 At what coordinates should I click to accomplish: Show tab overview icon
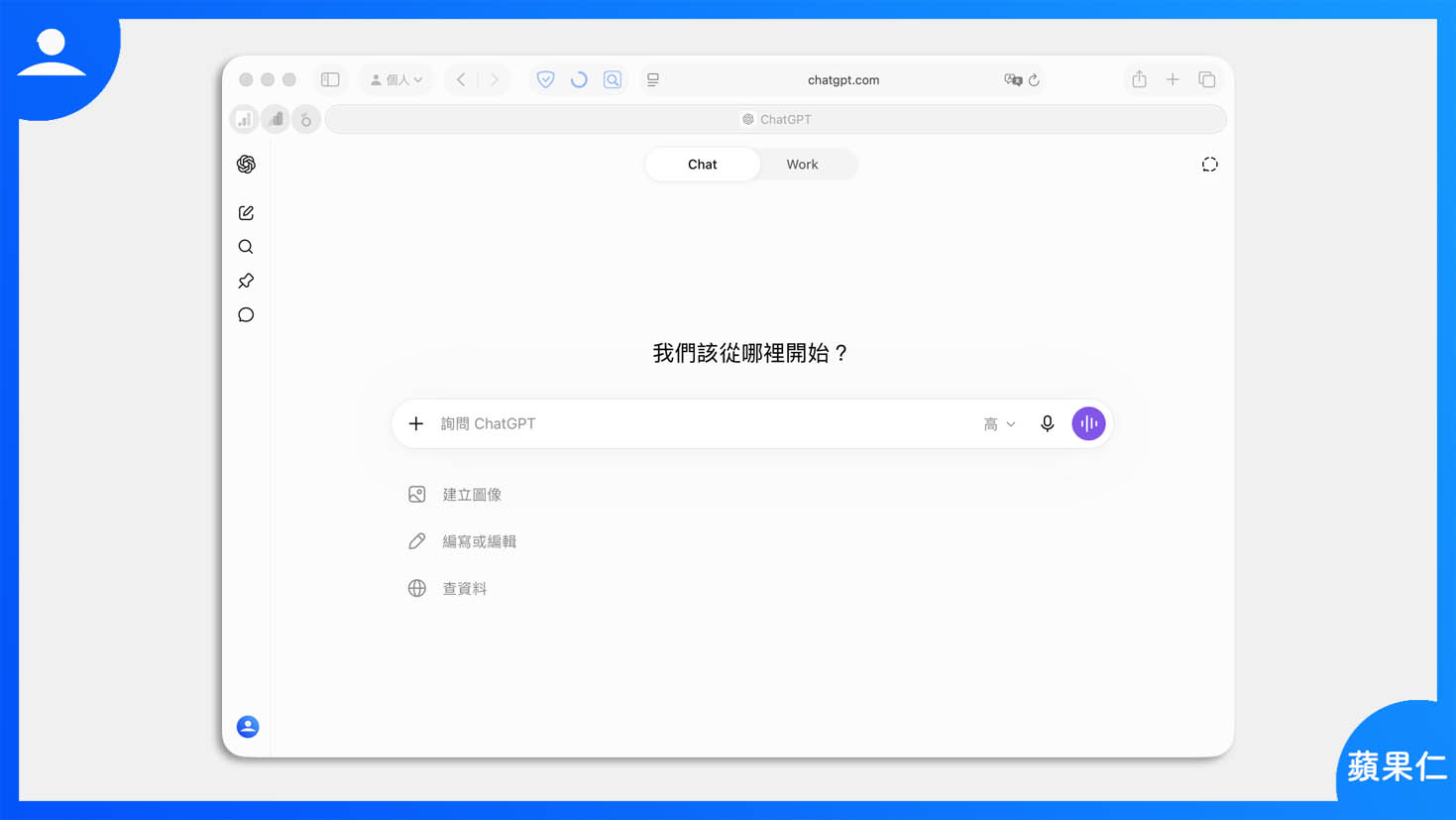coord(1206,79)
